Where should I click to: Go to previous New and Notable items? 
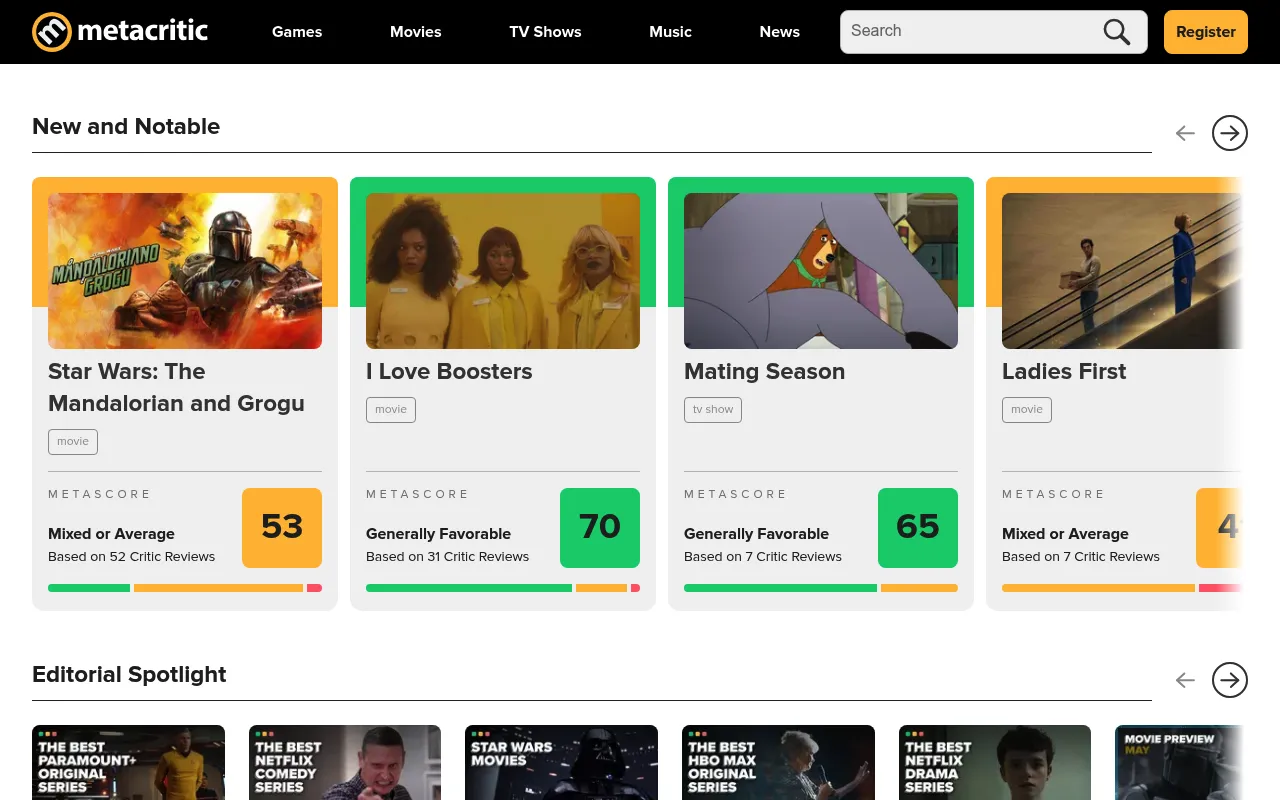(1185, 132)
